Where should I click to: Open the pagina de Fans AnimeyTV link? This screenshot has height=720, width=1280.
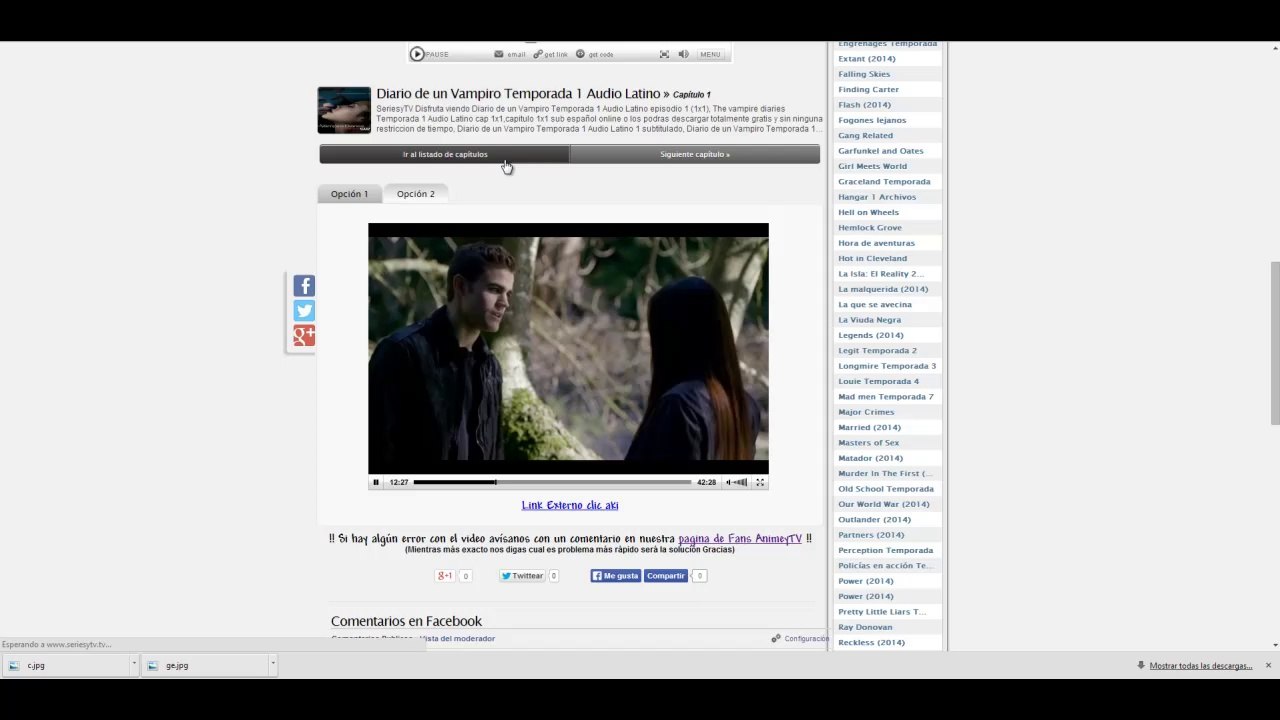[x=740, y=538]
